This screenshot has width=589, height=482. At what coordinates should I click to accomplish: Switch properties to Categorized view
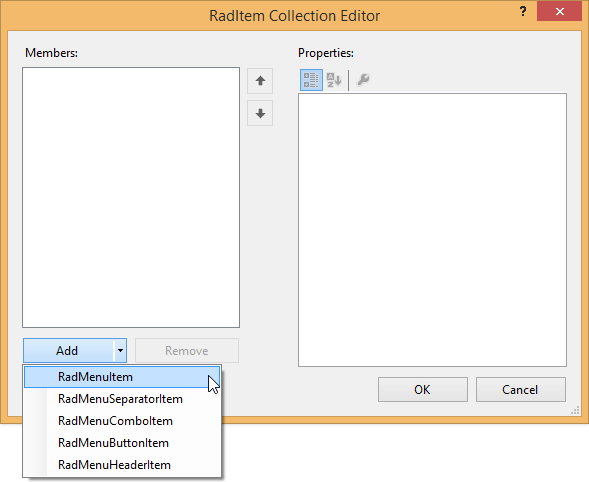311,80
